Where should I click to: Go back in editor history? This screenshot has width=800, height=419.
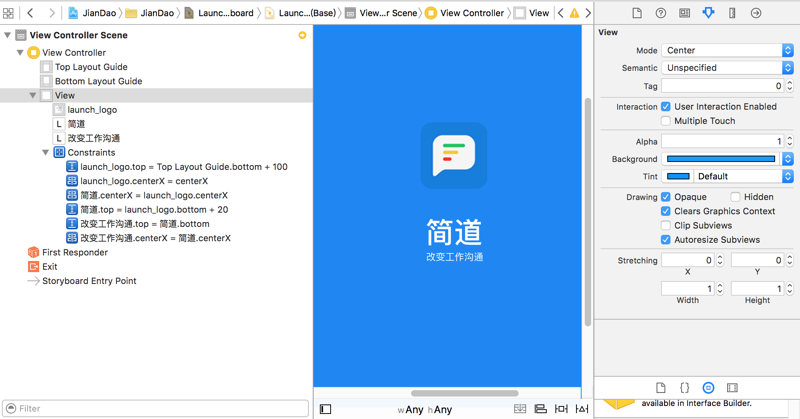30,13
